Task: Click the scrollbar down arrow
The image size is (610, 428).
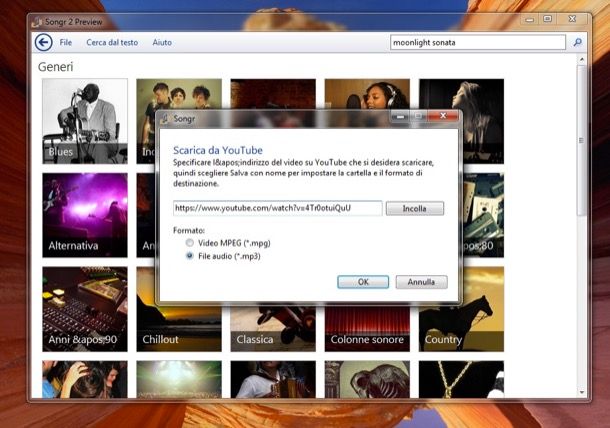Action: (582, 392)
